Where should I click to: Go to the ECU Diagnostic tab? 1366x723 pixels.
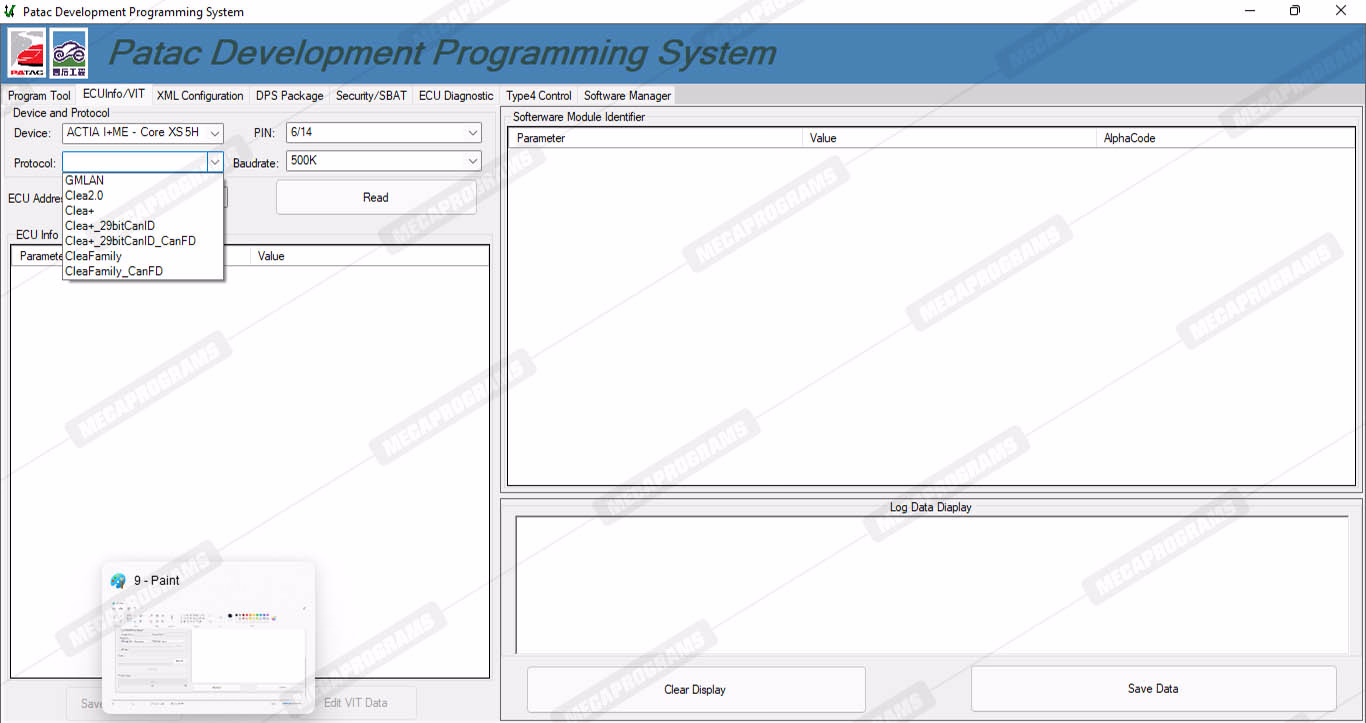(x=456, y=96)
